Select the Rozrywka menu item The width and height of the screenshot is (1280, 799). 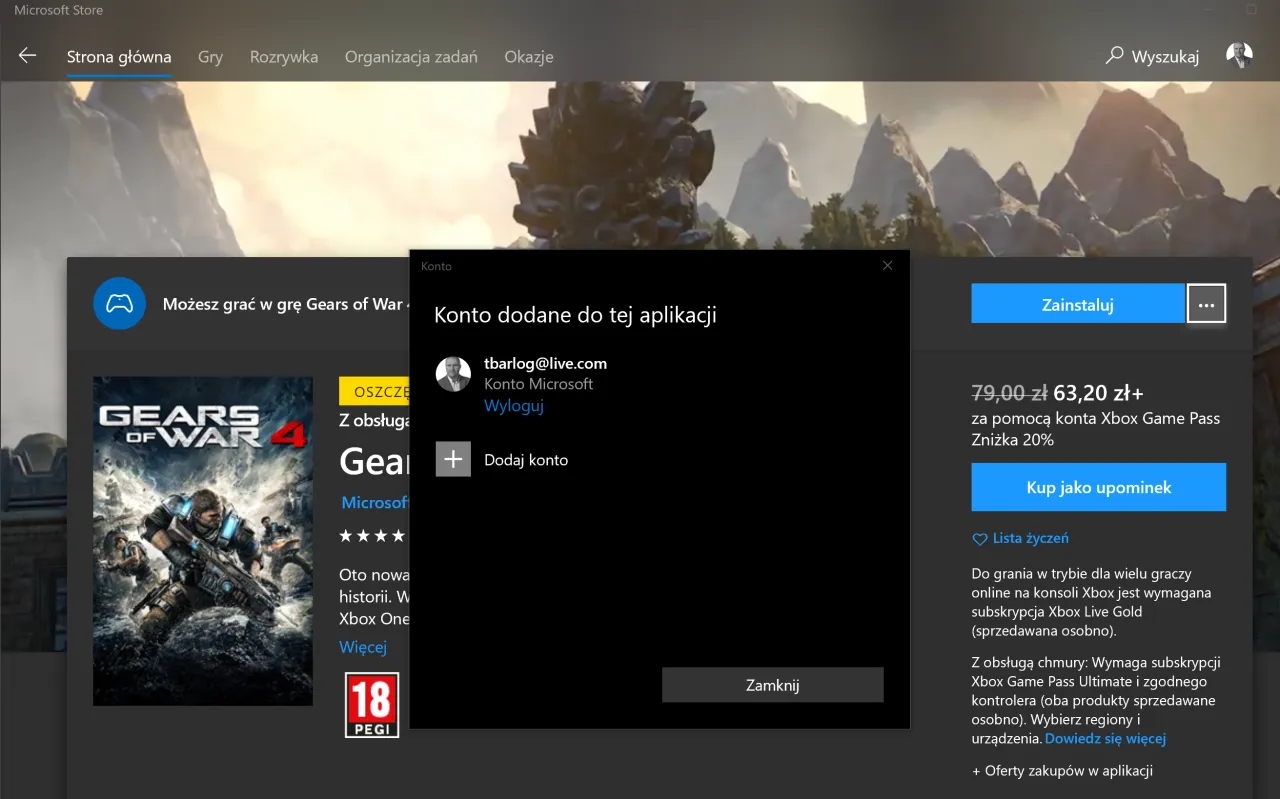[283, 57]
